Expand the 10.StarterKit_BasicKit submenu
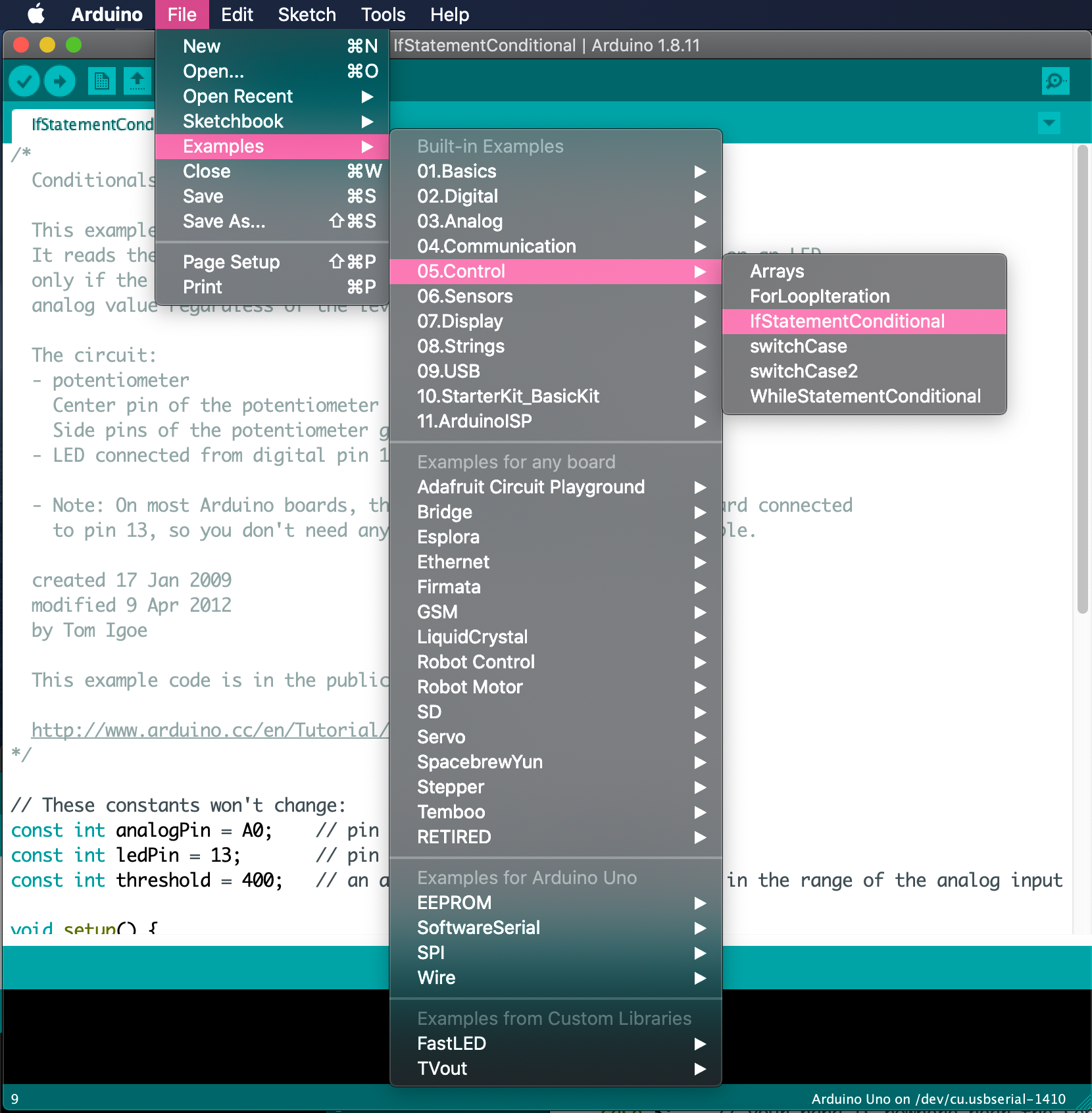Image resolution: width=1092 pixels, height=1113 pixels. tap(556, 396)
